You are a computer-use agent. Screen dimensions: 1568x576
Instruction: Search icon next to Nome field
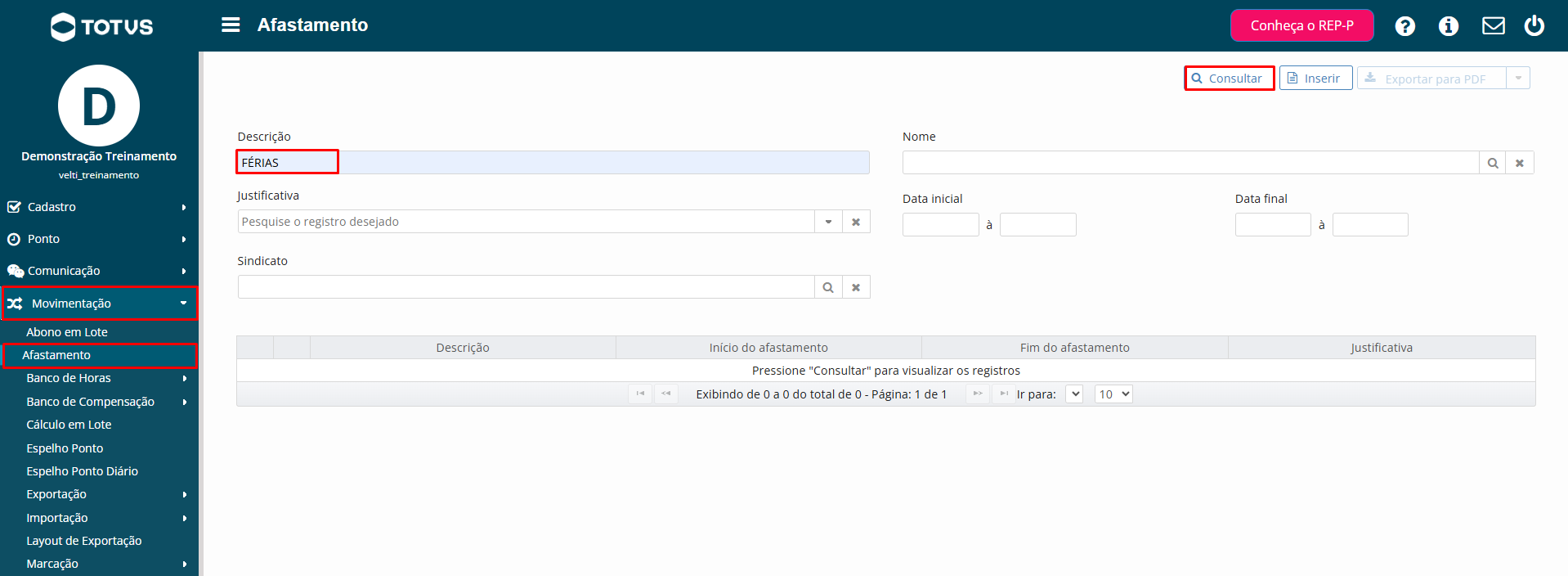click(x=1492, y=163)
